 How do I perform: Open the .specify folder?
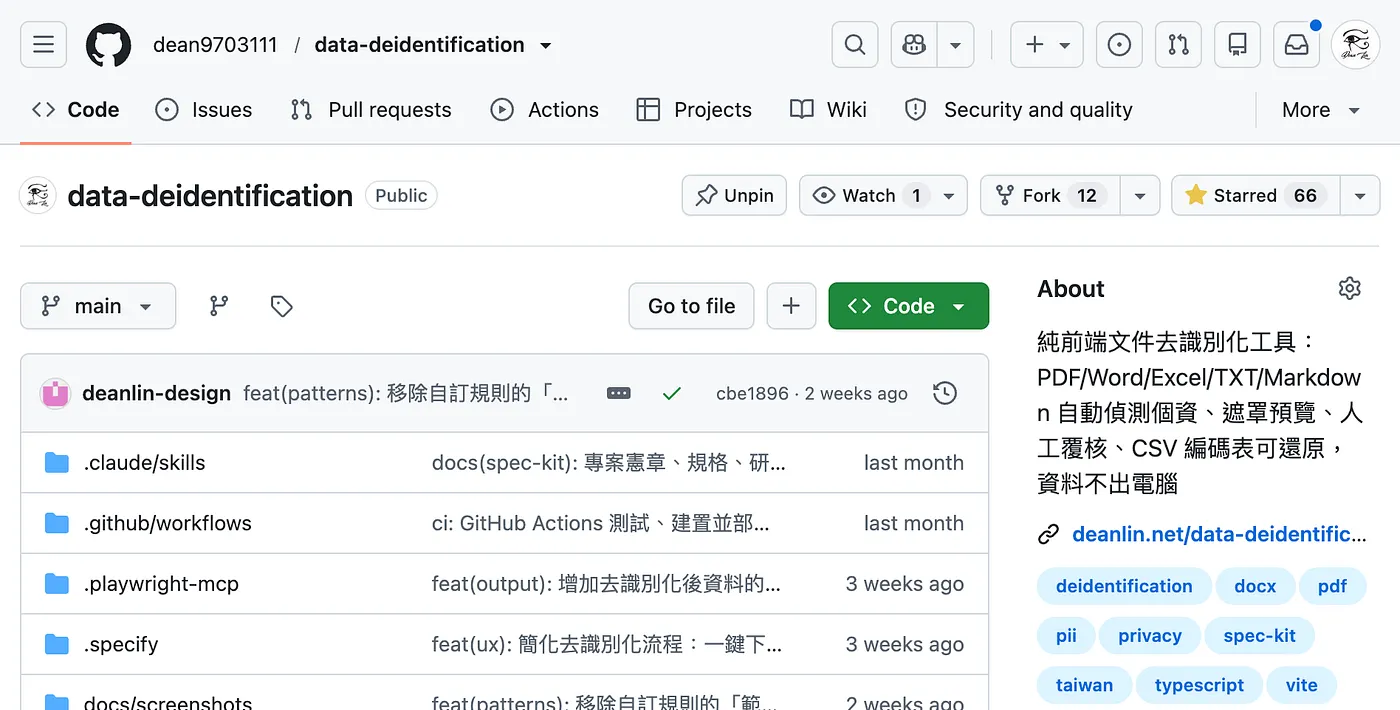pos(121,644)
